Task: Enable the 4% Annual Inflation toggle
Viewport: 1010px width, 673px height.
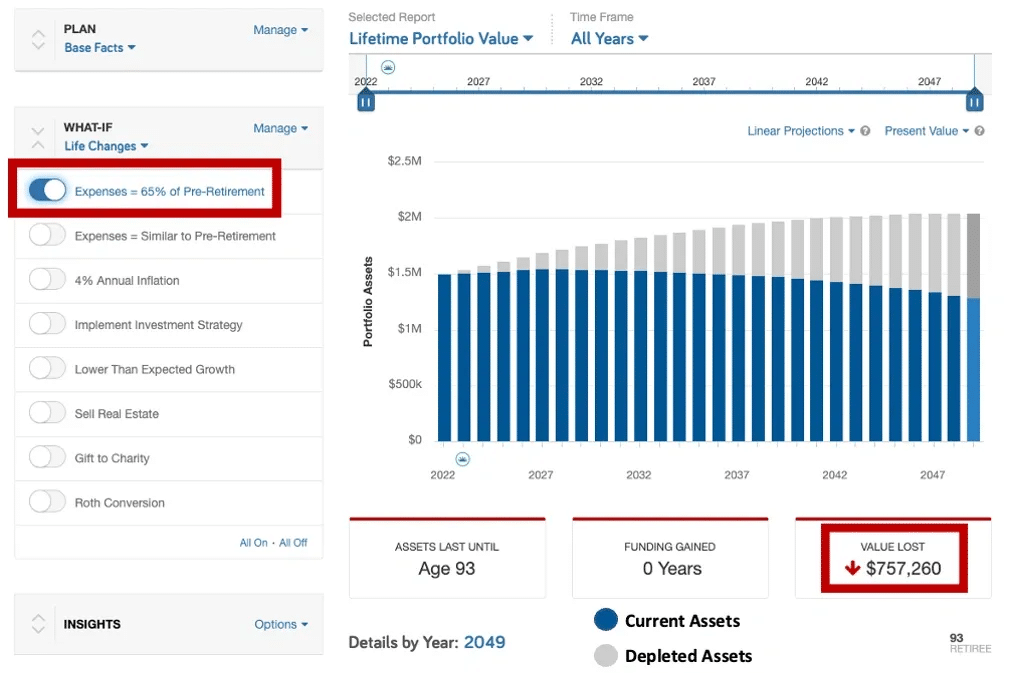Action: pos(47,280)
